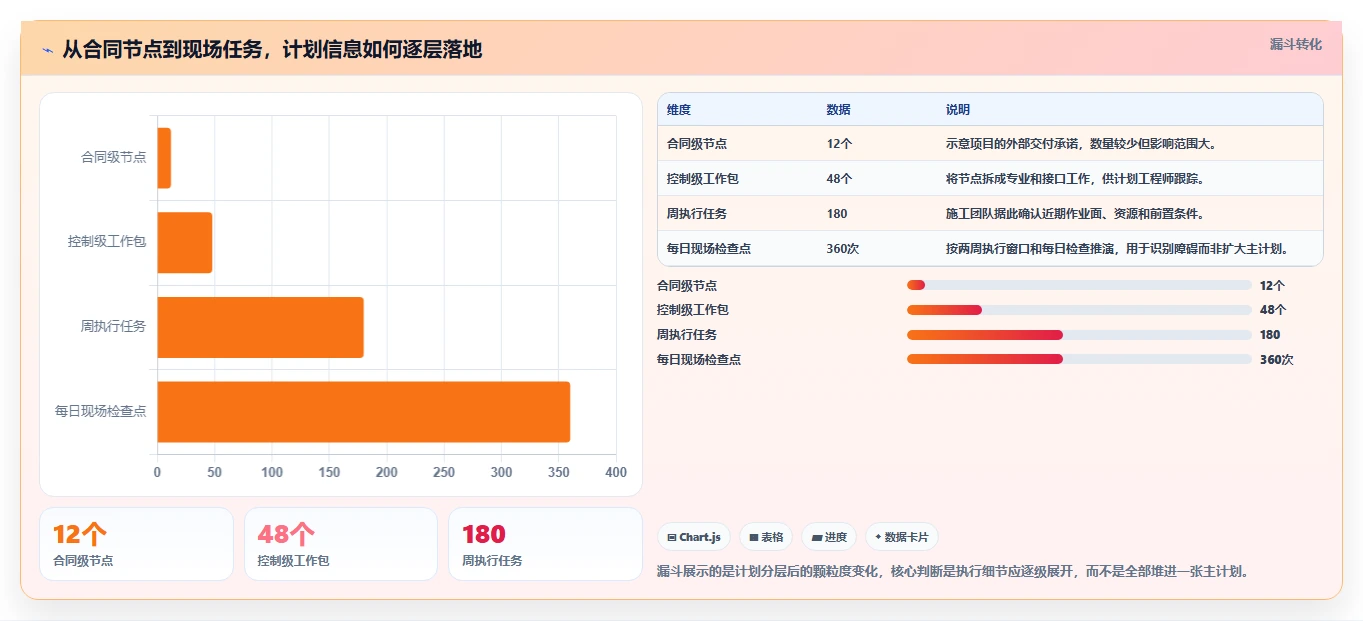Click the 周执行任务 bar in the chart
Screen dimensions: 1363x621
(260, 327)
